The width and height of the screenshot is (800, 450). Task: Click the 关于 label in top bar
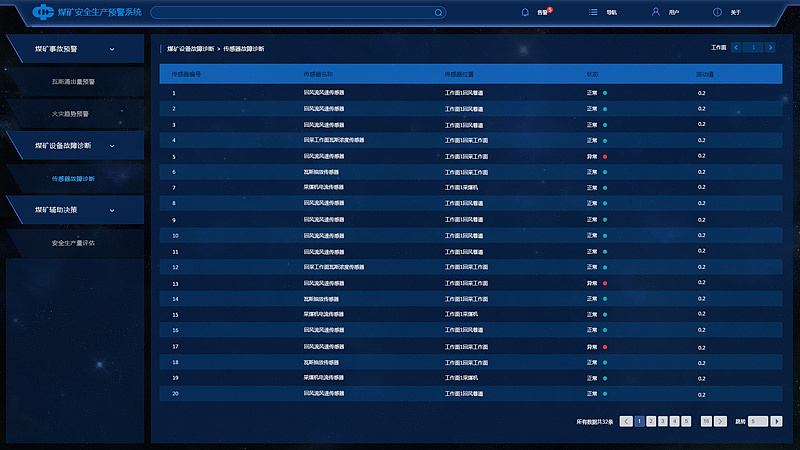(x=736, y=13)
